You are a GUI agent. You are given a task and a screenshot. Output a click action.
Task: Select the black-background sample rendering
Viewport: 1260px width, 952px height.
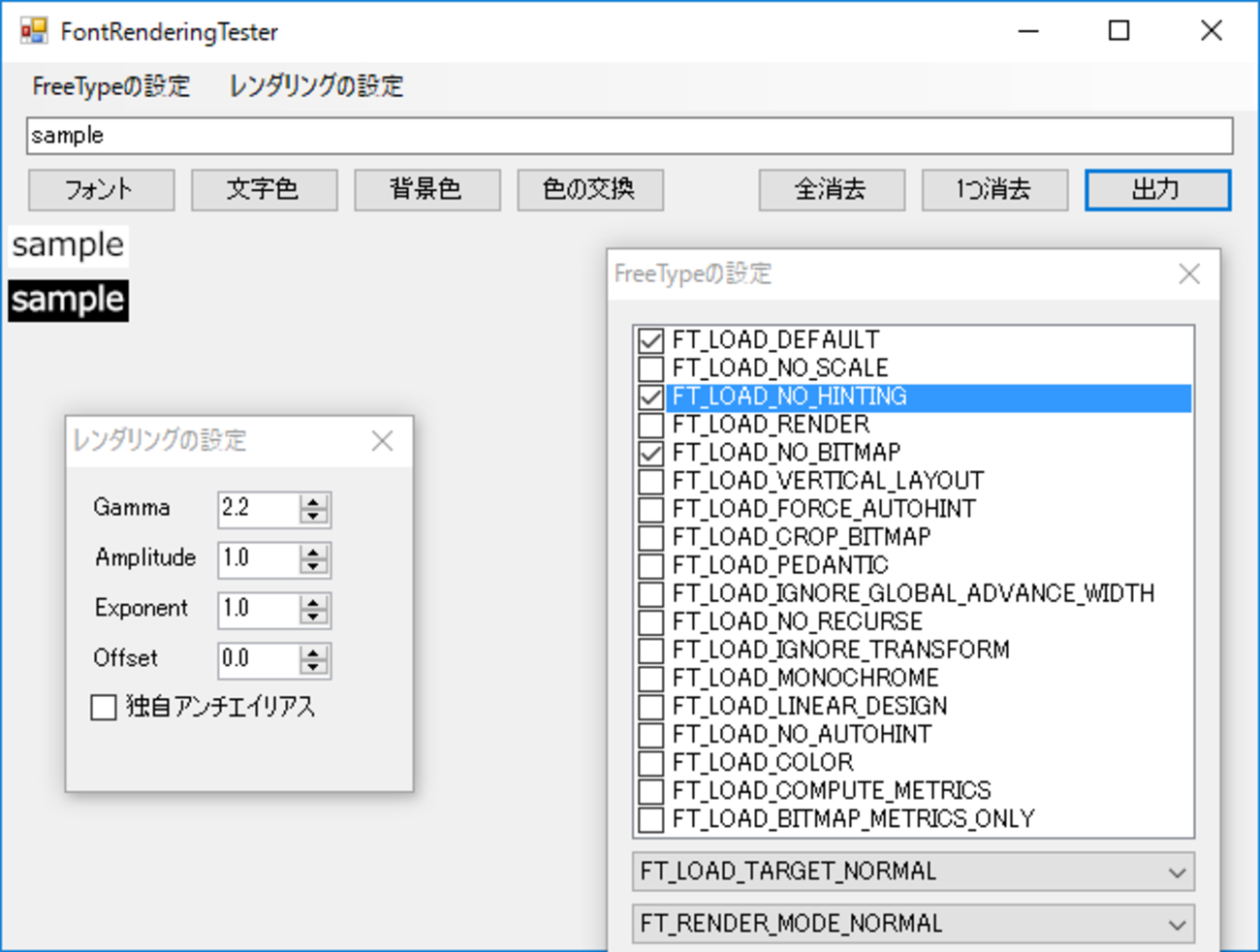68,301
